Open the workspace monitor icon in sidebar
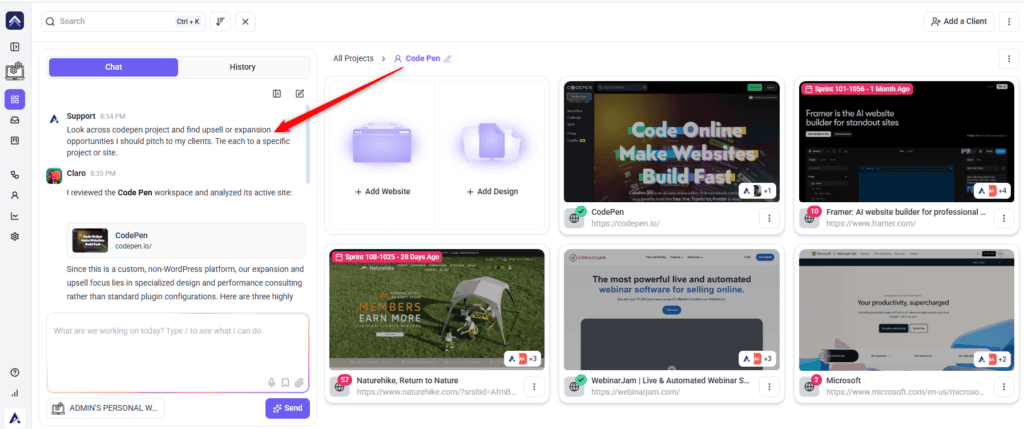 click(14, 71)
